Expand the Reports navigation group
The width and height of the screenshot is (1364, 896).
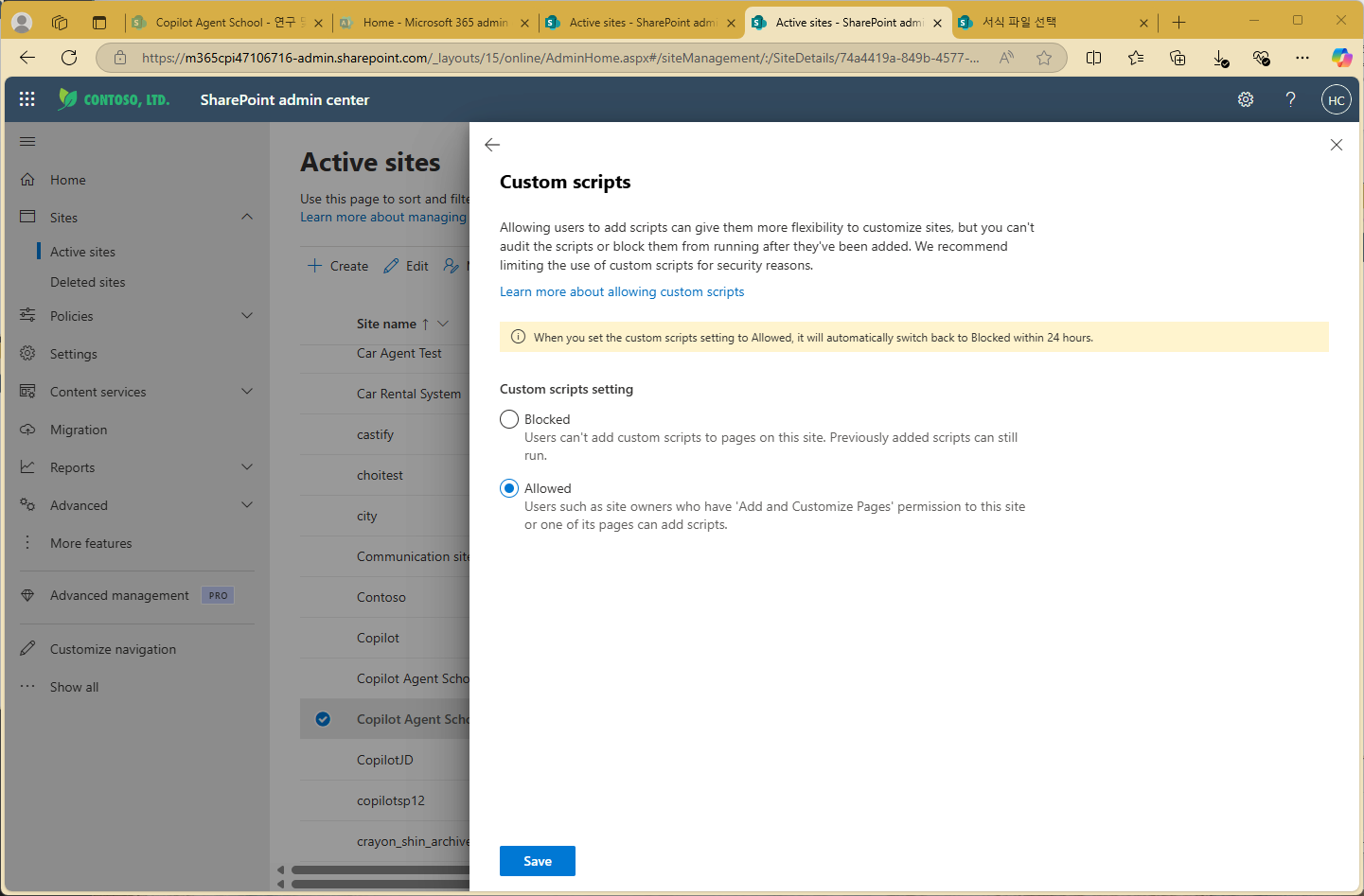[247, 466]
